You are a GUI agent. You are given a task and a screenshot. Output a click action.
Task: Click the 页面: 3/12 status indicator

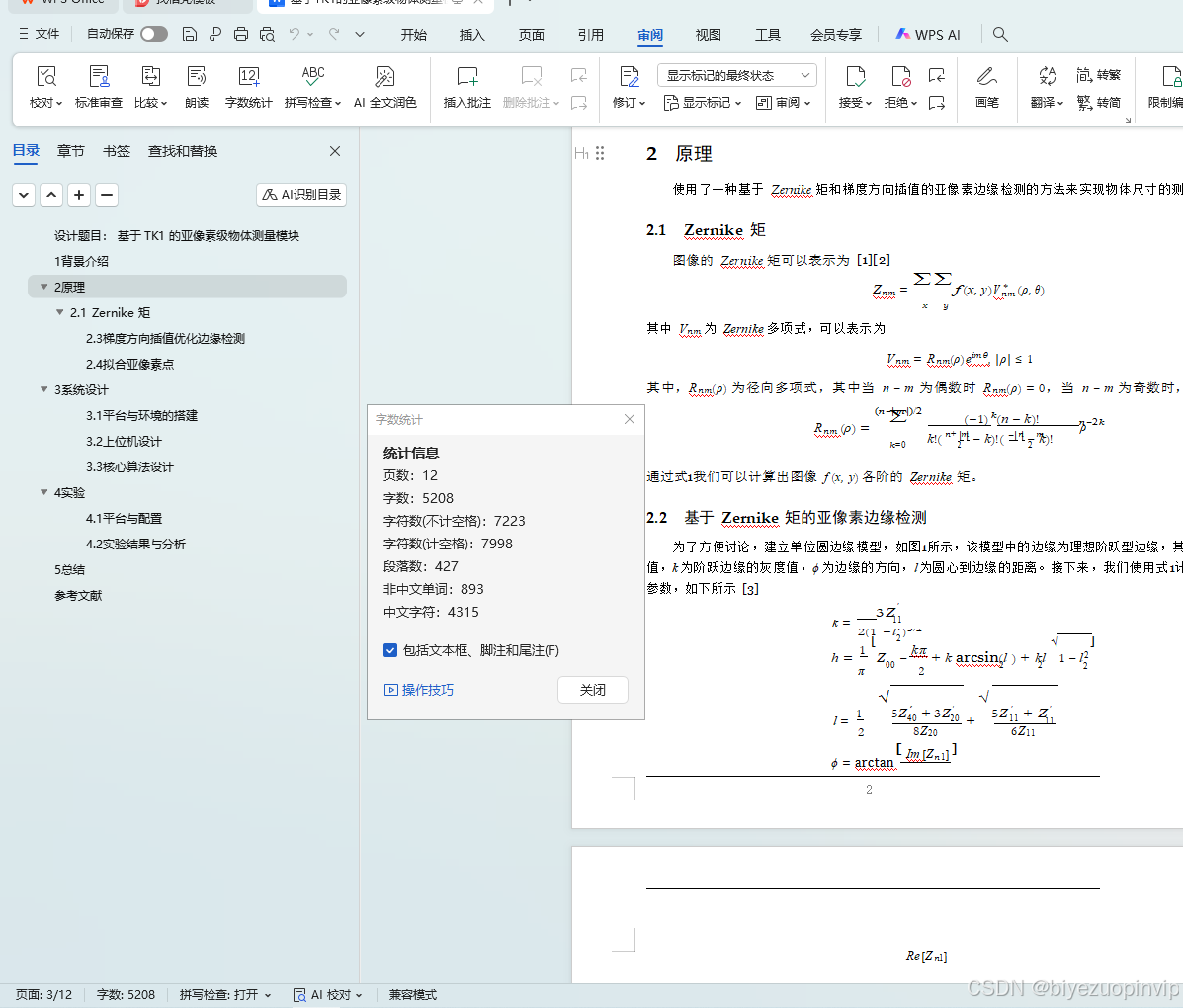click(44, 995)
